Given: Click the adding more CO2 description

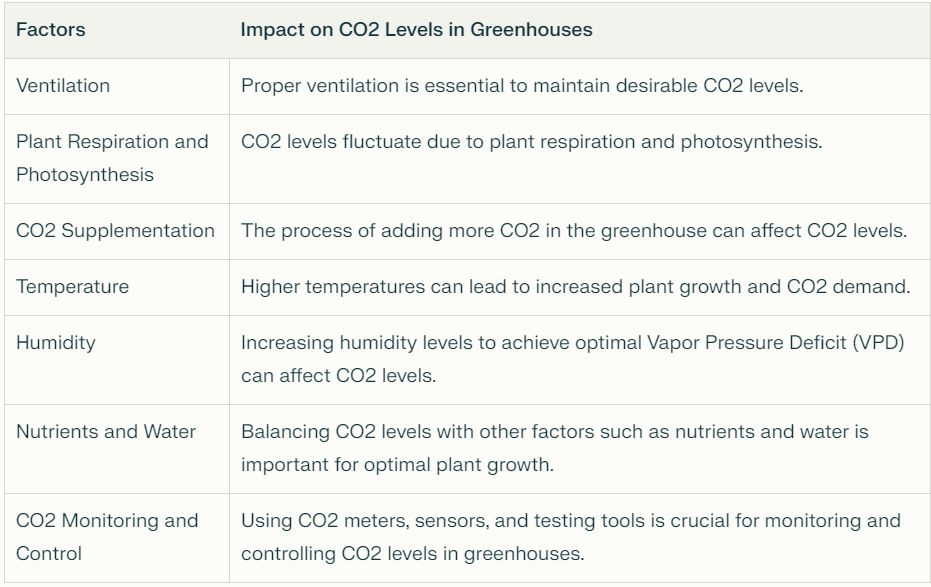Looking at the screenshot, I should (x=573, y=231).
